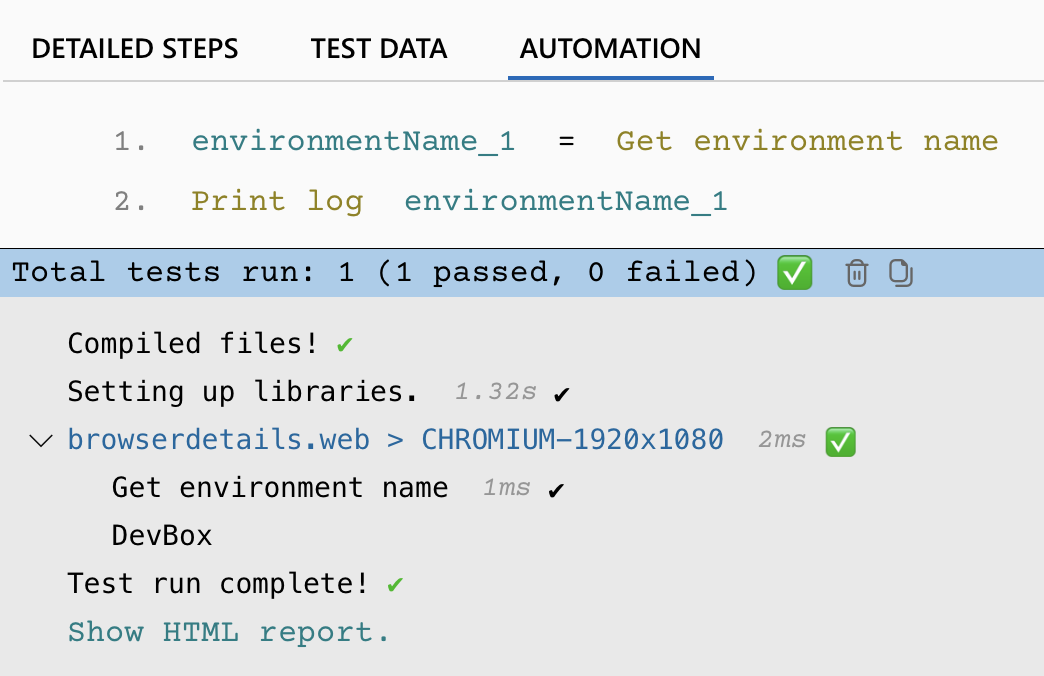Click the black tick beside 1ms timing

pyautogui.click(x=557, y=489)
